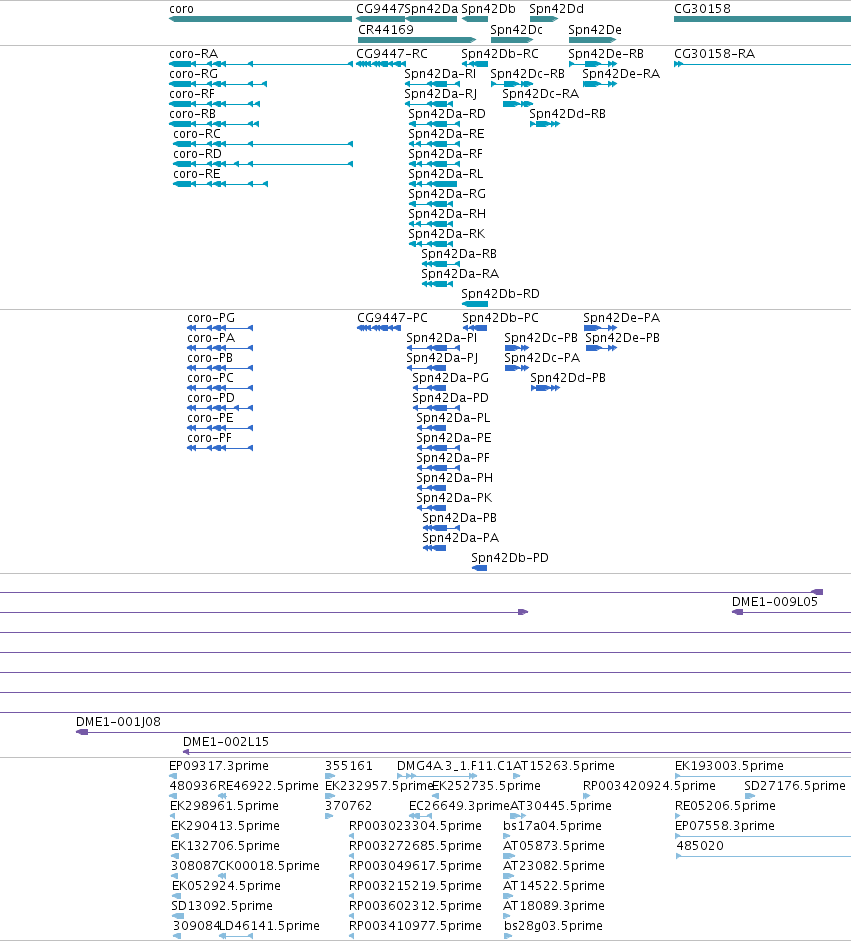Select transcript Spn42Dc-RA
The width and height of the screenshot is (851, 941).
[x=517, y=104]
